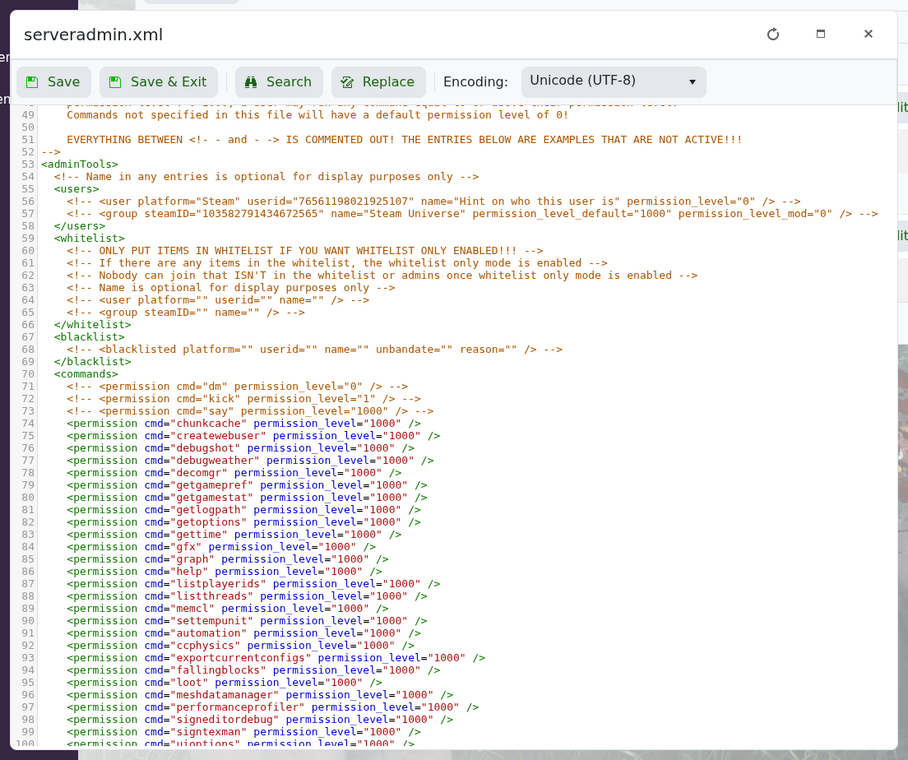Click the "graph" command value
Screen dimensions: 908x760
(192, 559)
